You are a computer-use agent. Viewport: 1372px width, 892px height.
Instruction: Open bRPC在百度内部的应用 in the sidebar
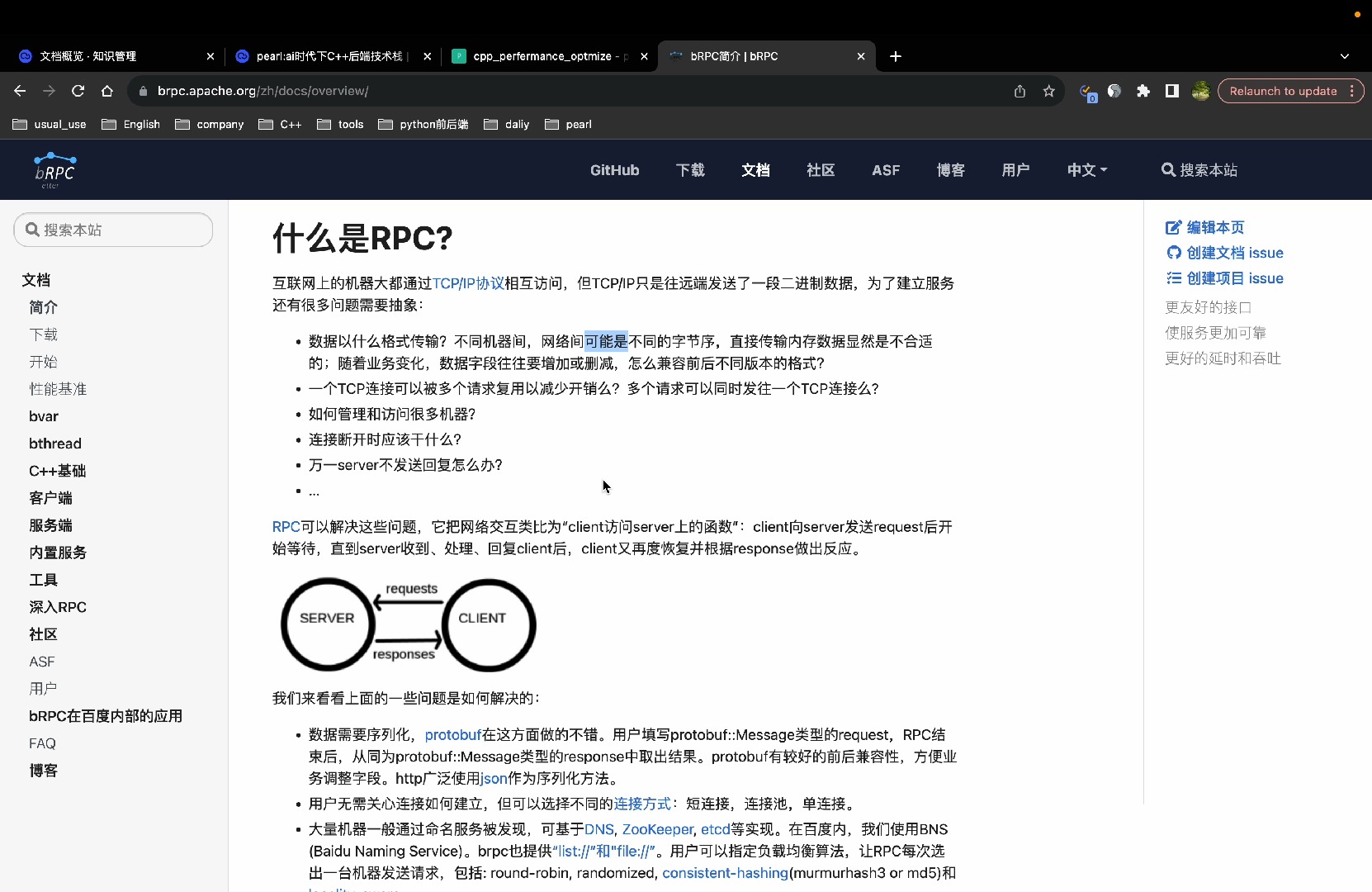point(106,716)
